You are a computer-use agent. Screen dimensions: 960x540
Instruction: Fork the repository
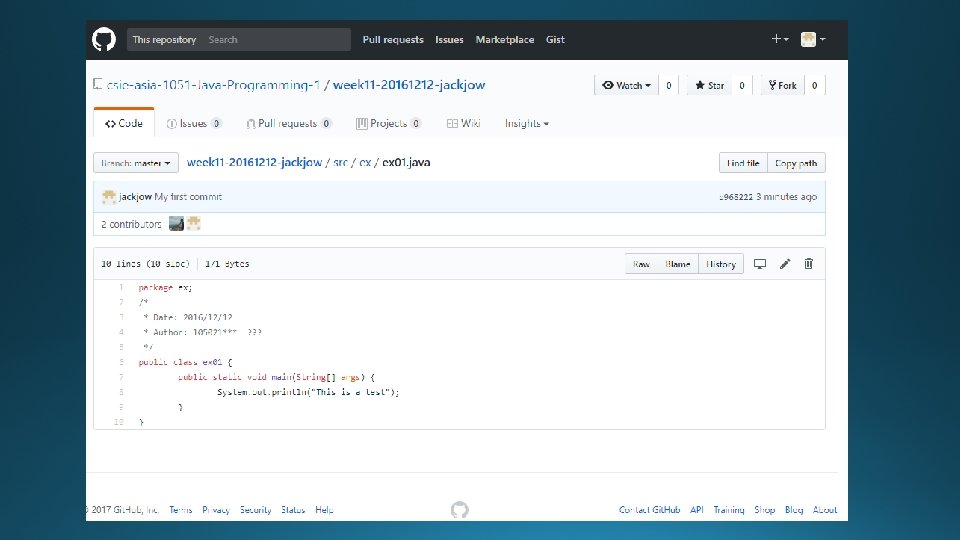click(x=782, y=86)
